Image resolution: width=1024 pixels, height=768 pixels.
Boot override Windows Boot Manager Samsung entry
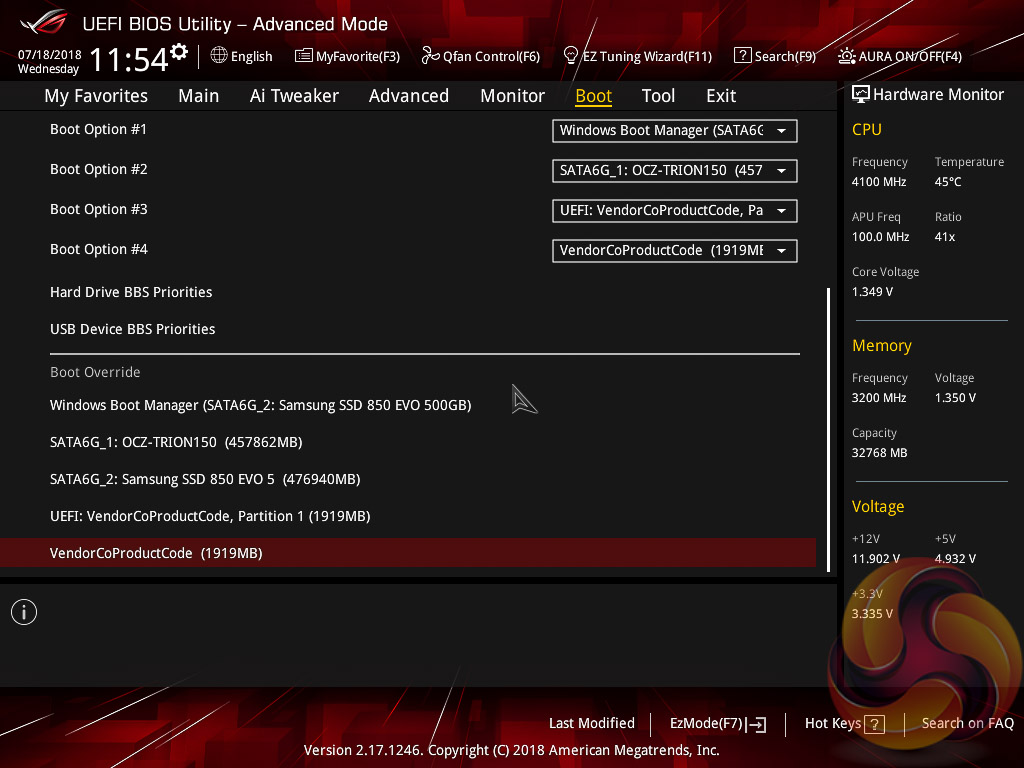click(x=261, y=405)
